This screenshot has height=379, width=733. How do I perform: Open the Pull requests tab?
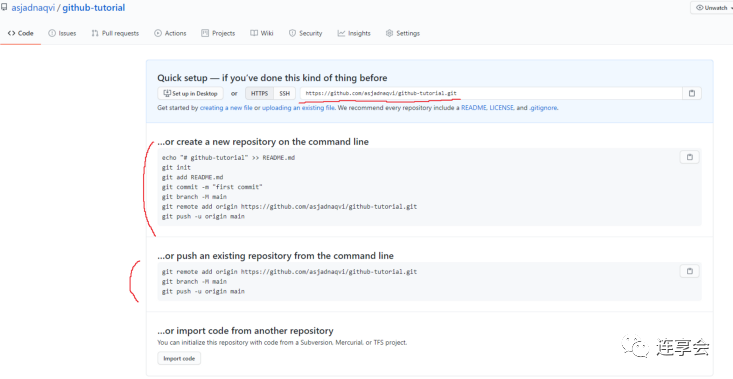(115, 33)
